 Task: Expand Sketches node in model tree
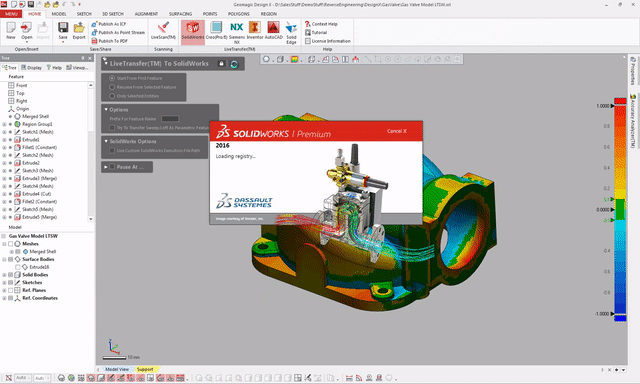tap(4, 282)
